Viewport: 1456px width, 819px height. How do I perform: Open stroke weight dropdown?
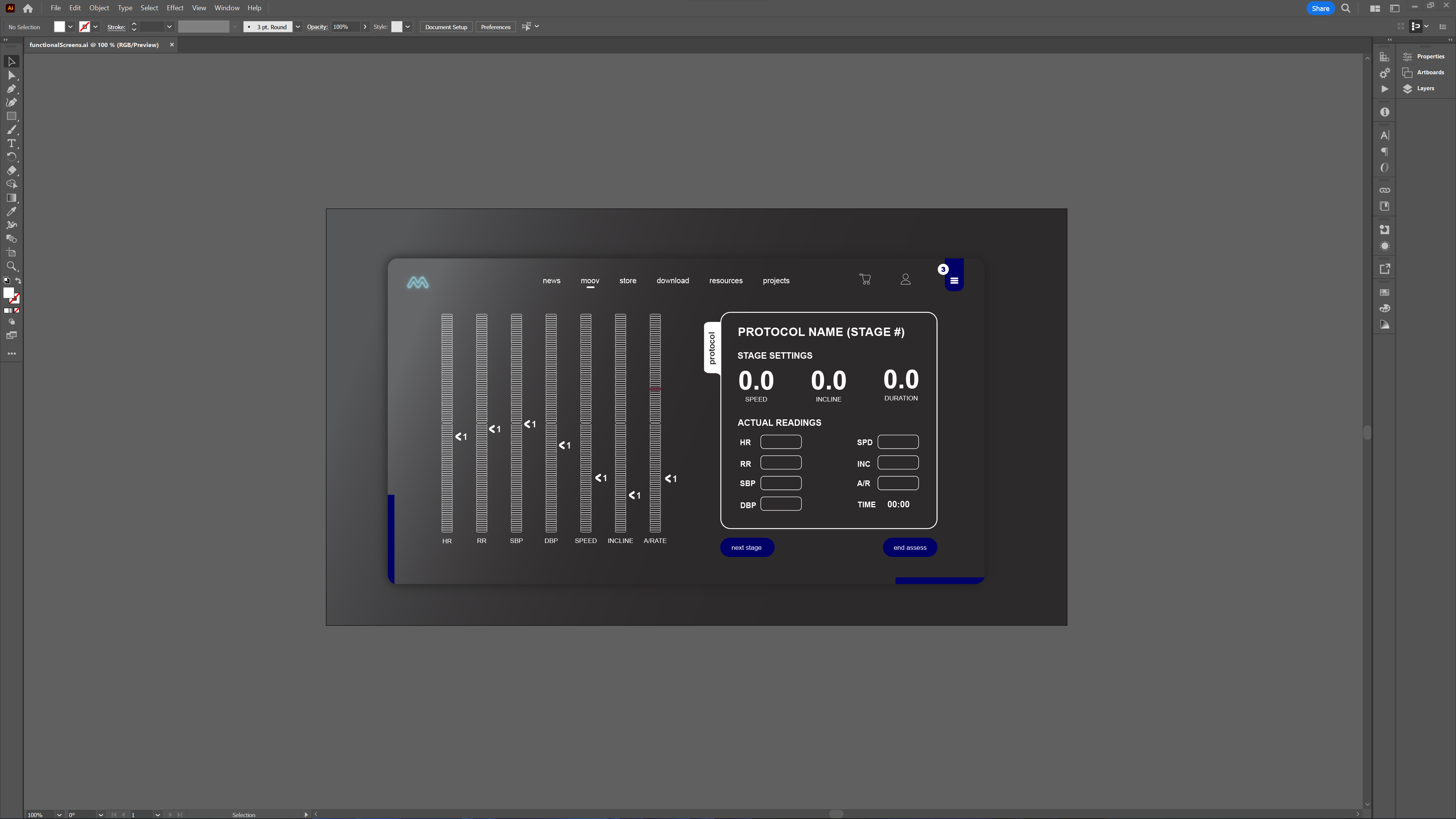click(169, 27)
